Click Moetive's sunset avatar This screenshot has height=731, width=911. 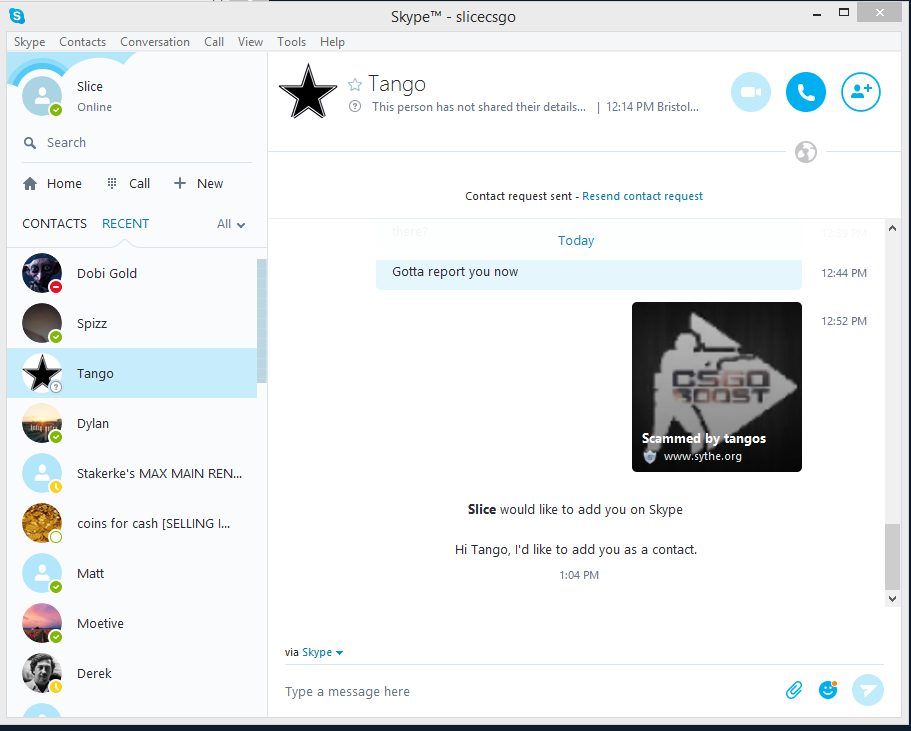[42, 623]
